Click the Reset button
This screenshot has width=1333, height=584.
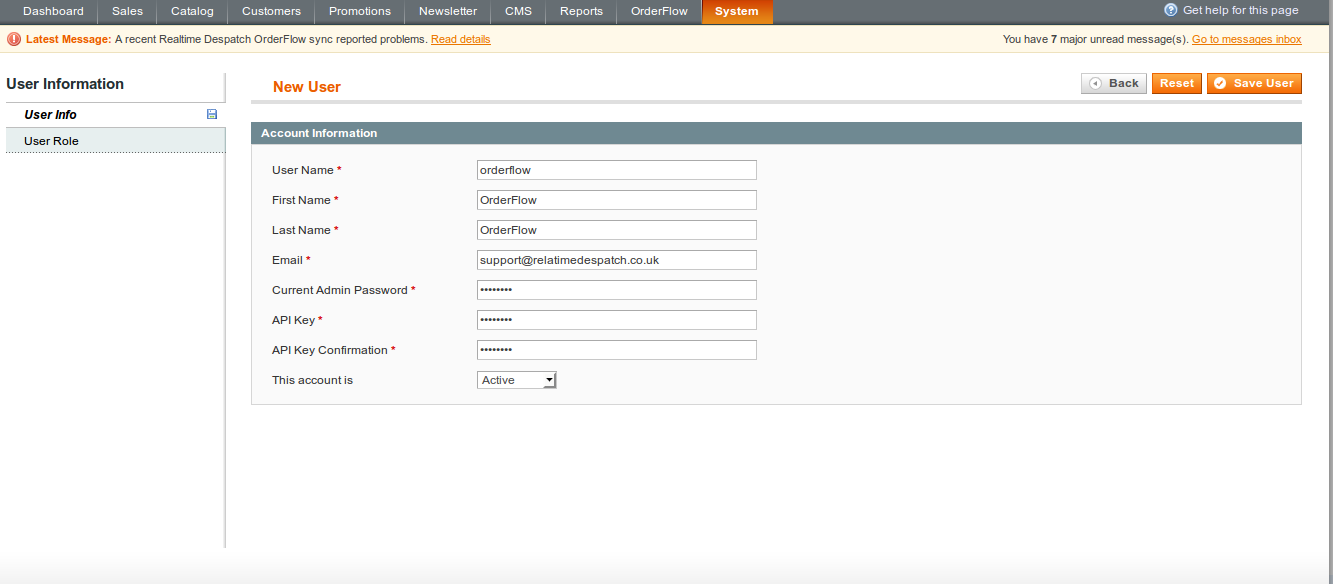point(1176,83)
